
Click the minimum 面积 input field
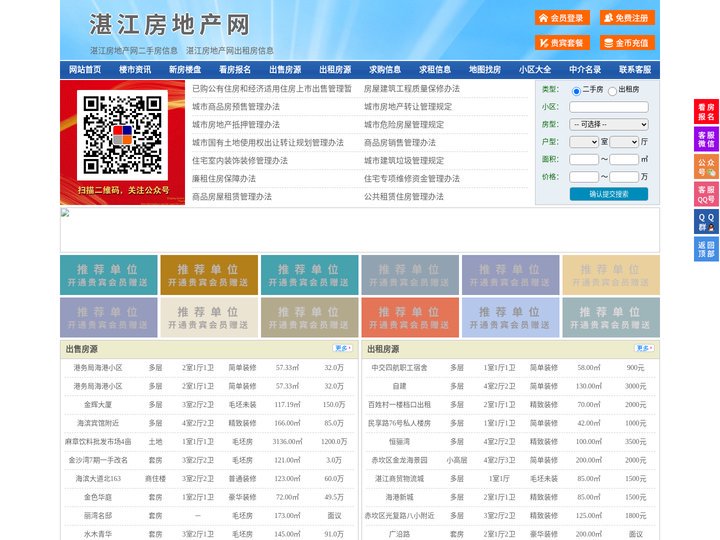tap(584, 159)
